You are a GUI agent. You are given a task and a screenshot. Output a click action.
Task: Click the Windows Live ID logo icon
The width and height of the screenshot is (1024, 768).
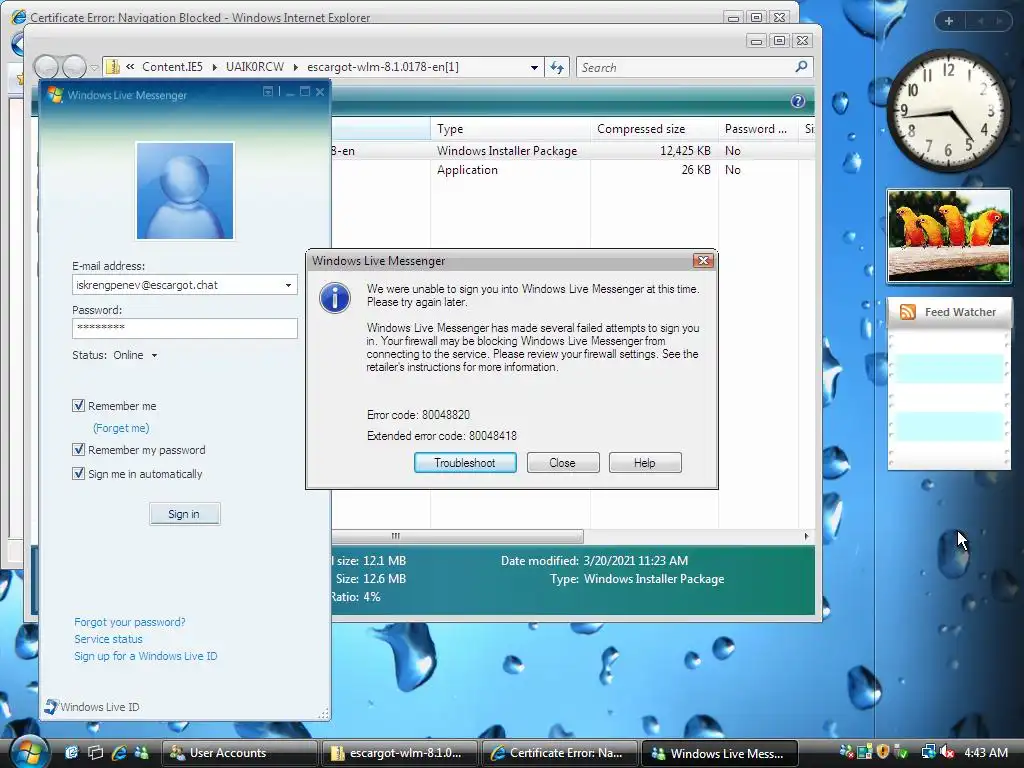(51, 706)
